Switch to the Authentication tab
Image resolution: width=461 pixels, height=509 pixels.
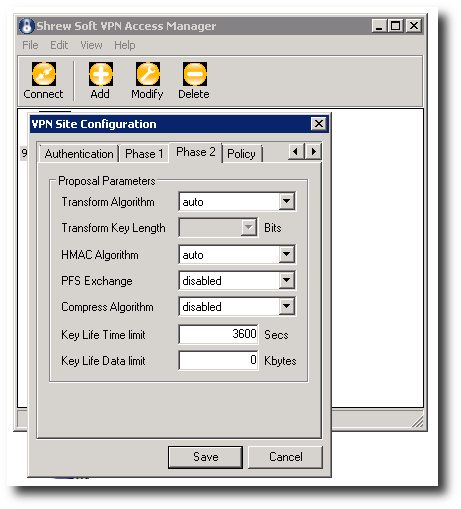point(79,154)
